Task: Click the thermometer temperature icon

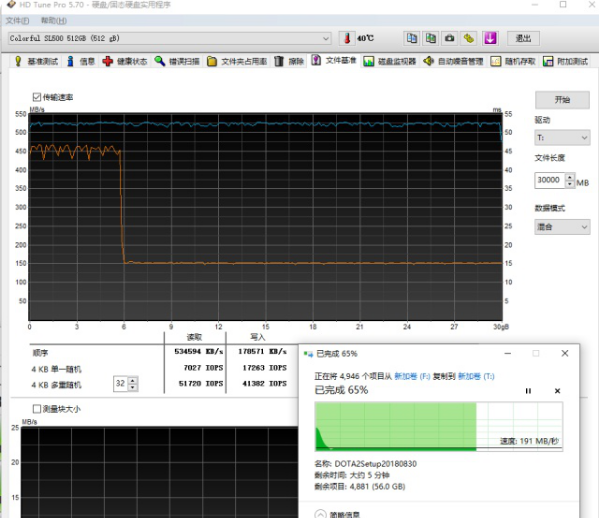Action: pos(346,38)
